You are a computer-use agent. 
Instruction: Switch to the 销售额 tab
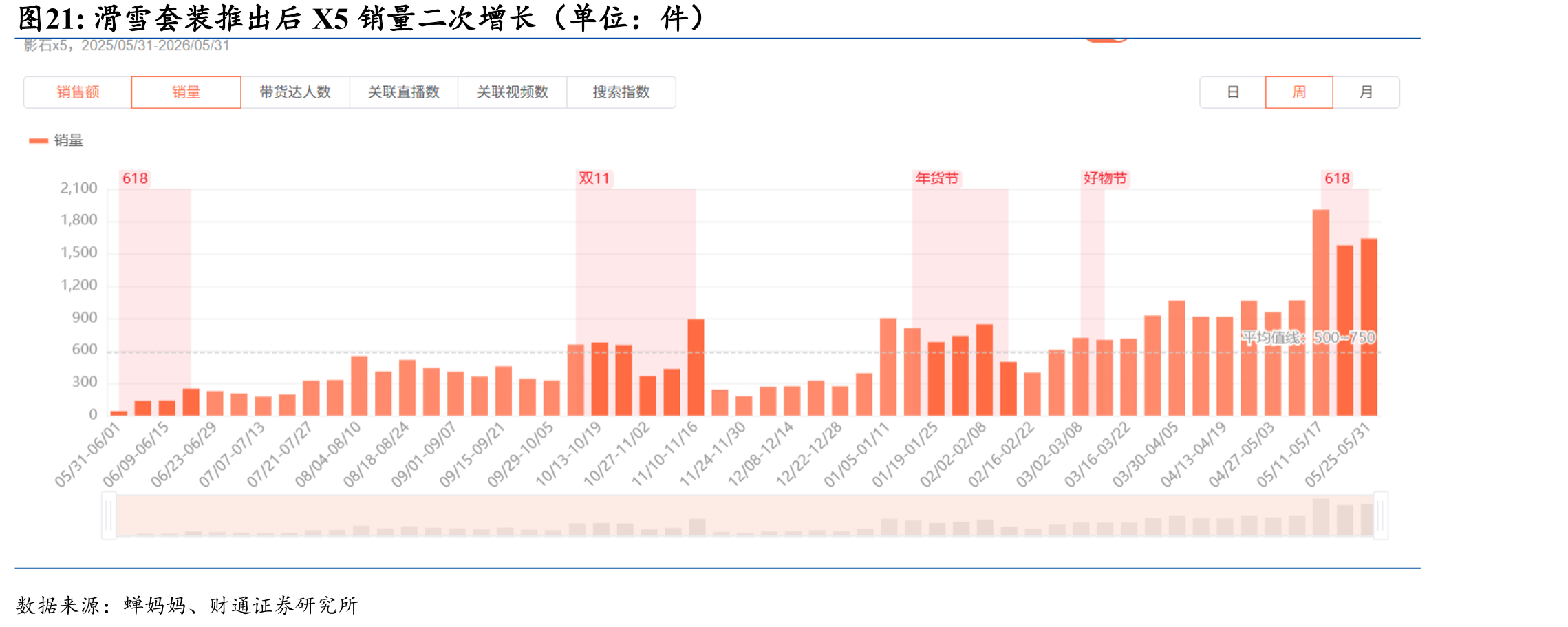click(78, 92)
